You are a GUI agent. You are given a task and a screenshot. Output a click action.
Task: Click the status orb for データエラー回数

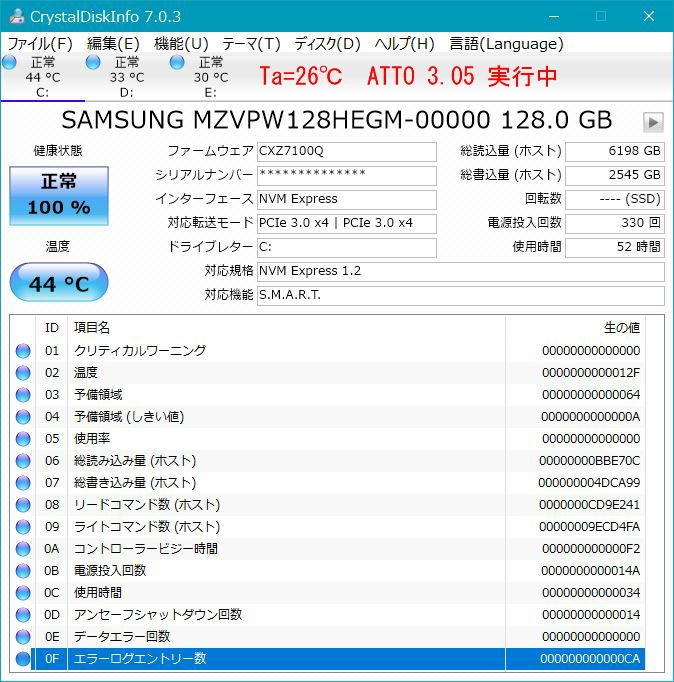23,637
